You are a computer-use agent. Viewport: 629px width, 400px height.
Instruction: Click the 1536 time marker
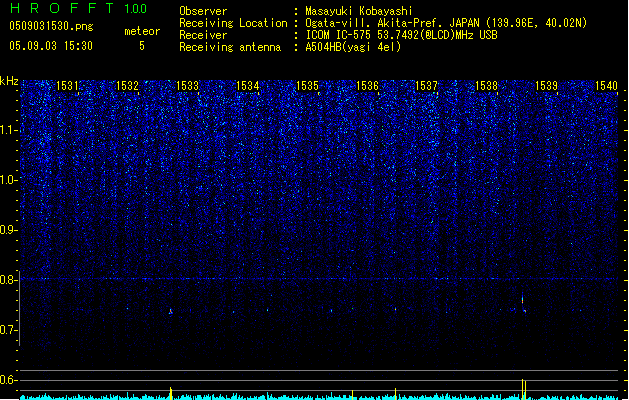367,86
